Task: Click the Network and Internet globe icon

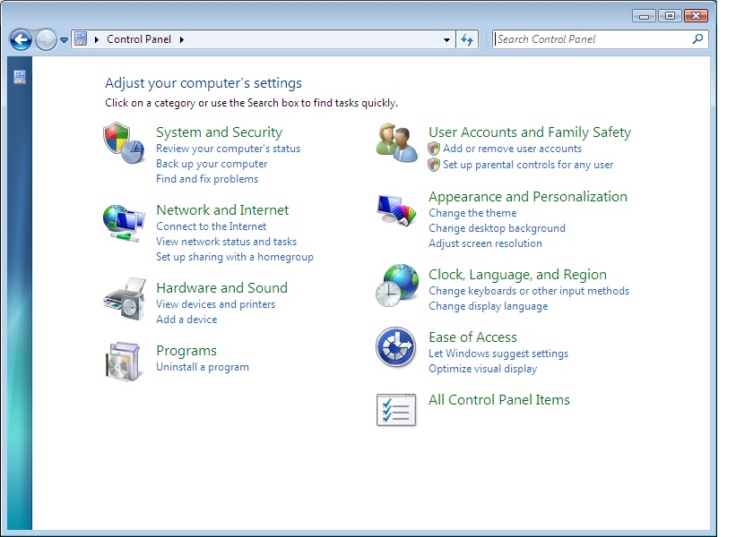Action: coord(123,223)
